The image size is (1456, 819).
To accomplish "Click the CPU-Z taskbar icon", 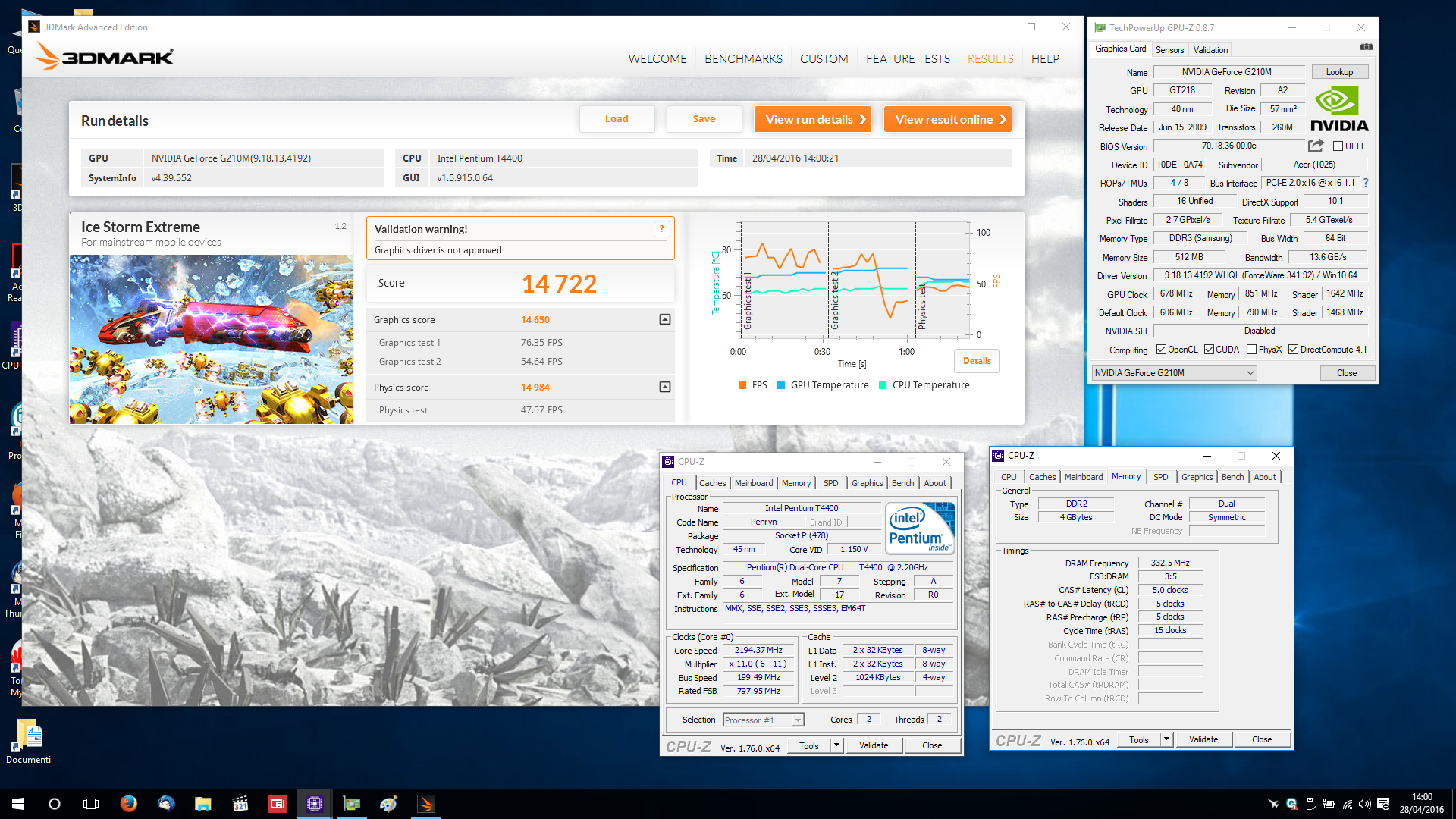I will 315,804.
